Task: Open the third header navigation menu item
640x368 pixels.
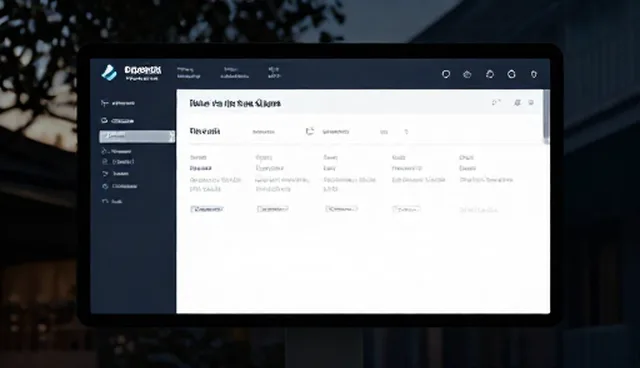Action: pyautogui.click(x=274, y=73)
